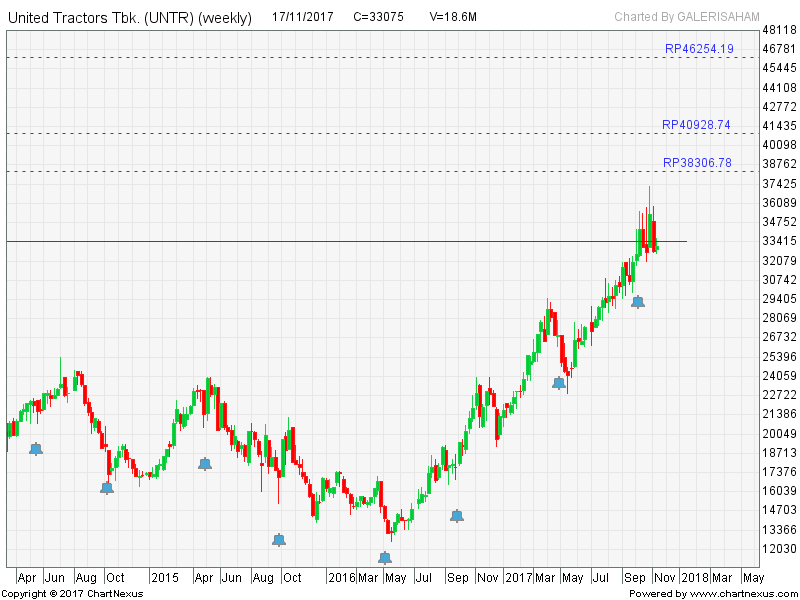The image size is (800, 600).
Task: Click the volume value V=18.6M
Action: 453,17
